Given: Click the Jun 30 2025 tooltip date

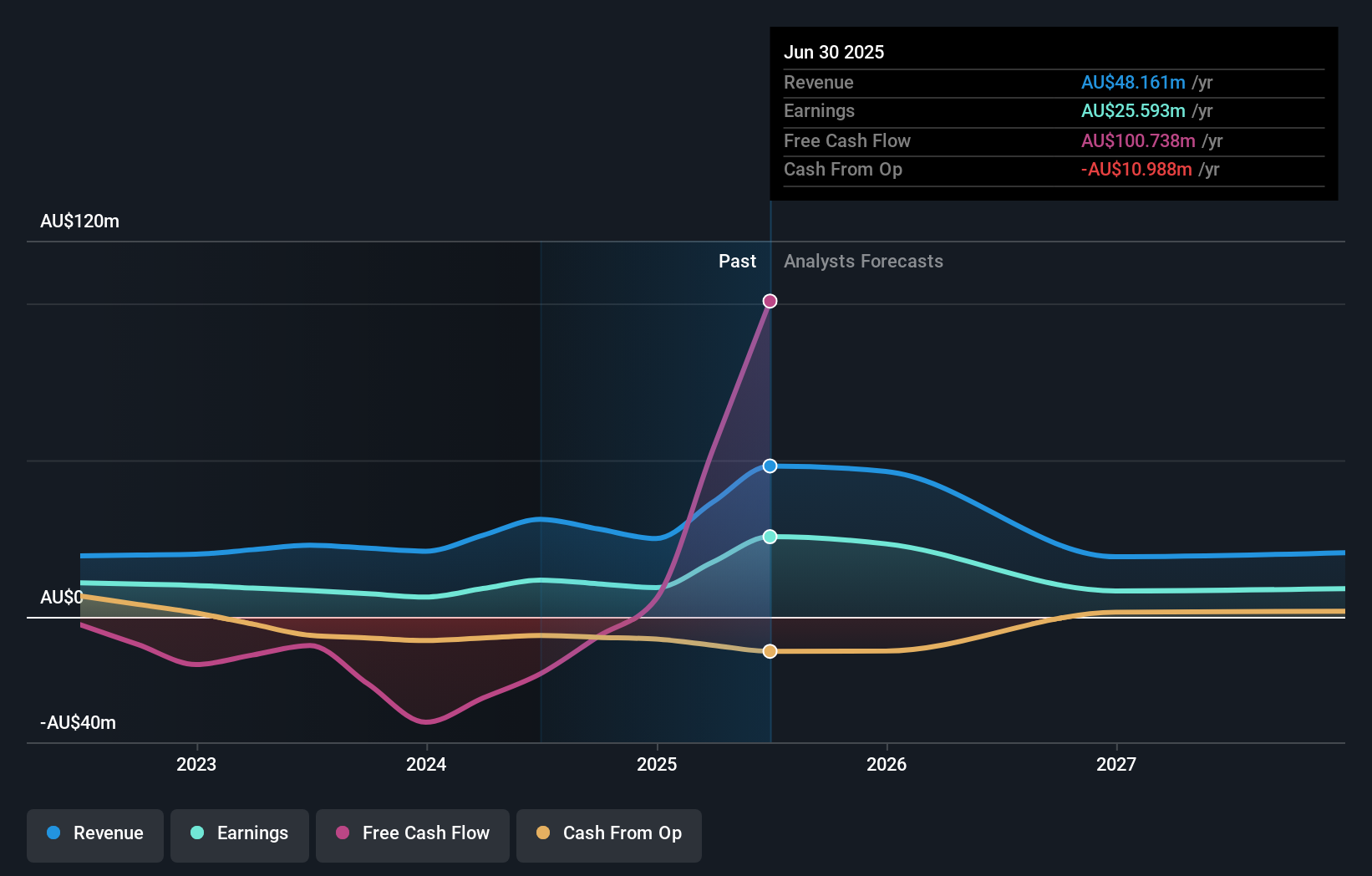Looking at the screenshot, I should (834, 52).
